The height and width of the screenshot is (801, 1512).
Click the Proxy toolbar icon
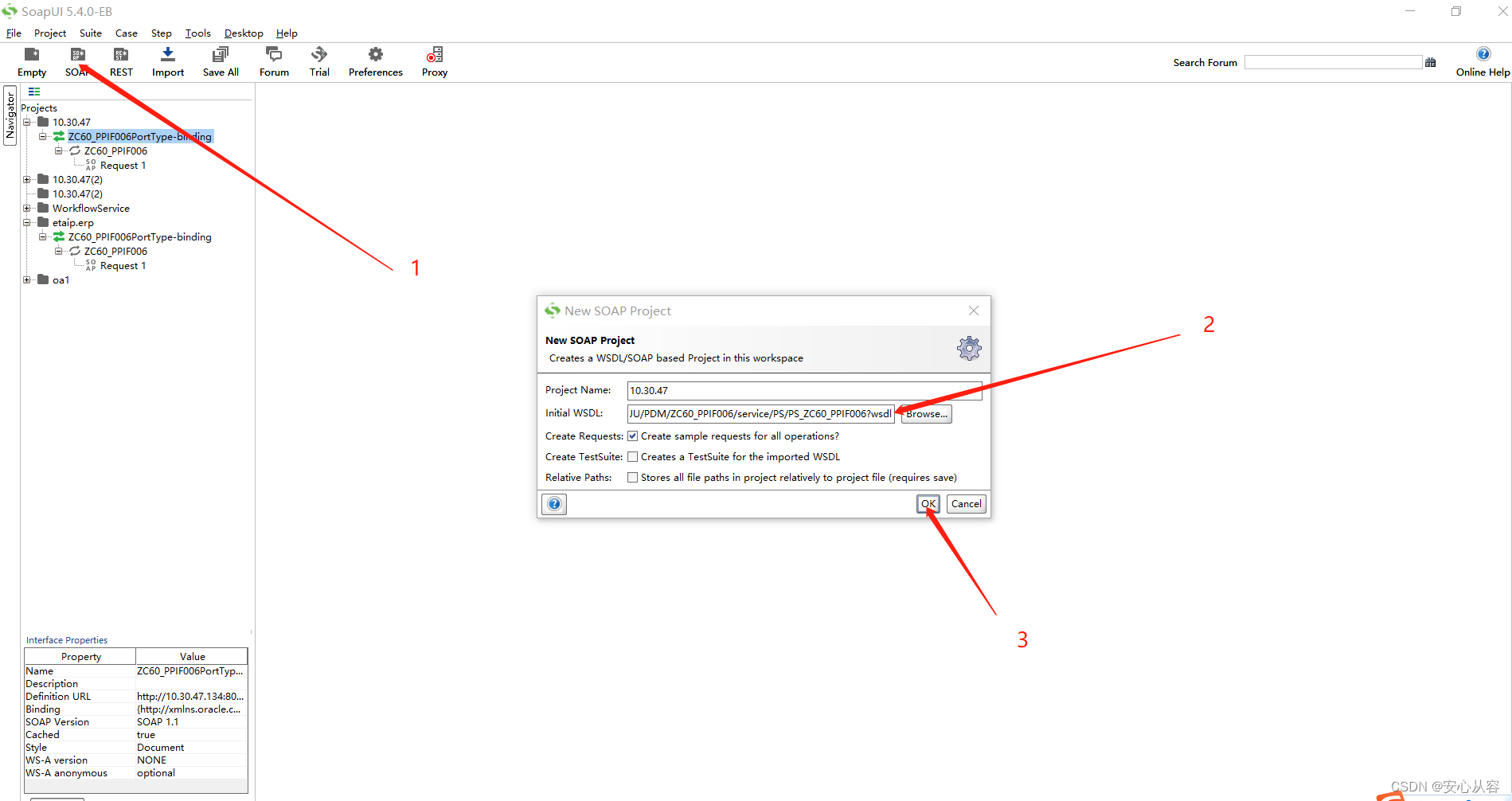(435, 54)
